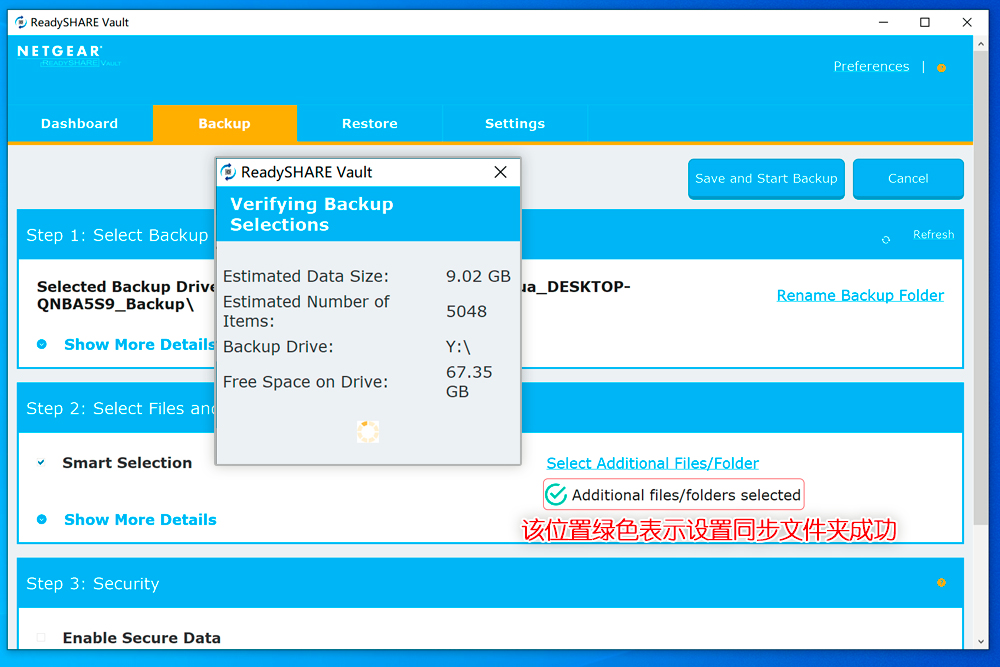Click the Cancel button

coord(908,179)
